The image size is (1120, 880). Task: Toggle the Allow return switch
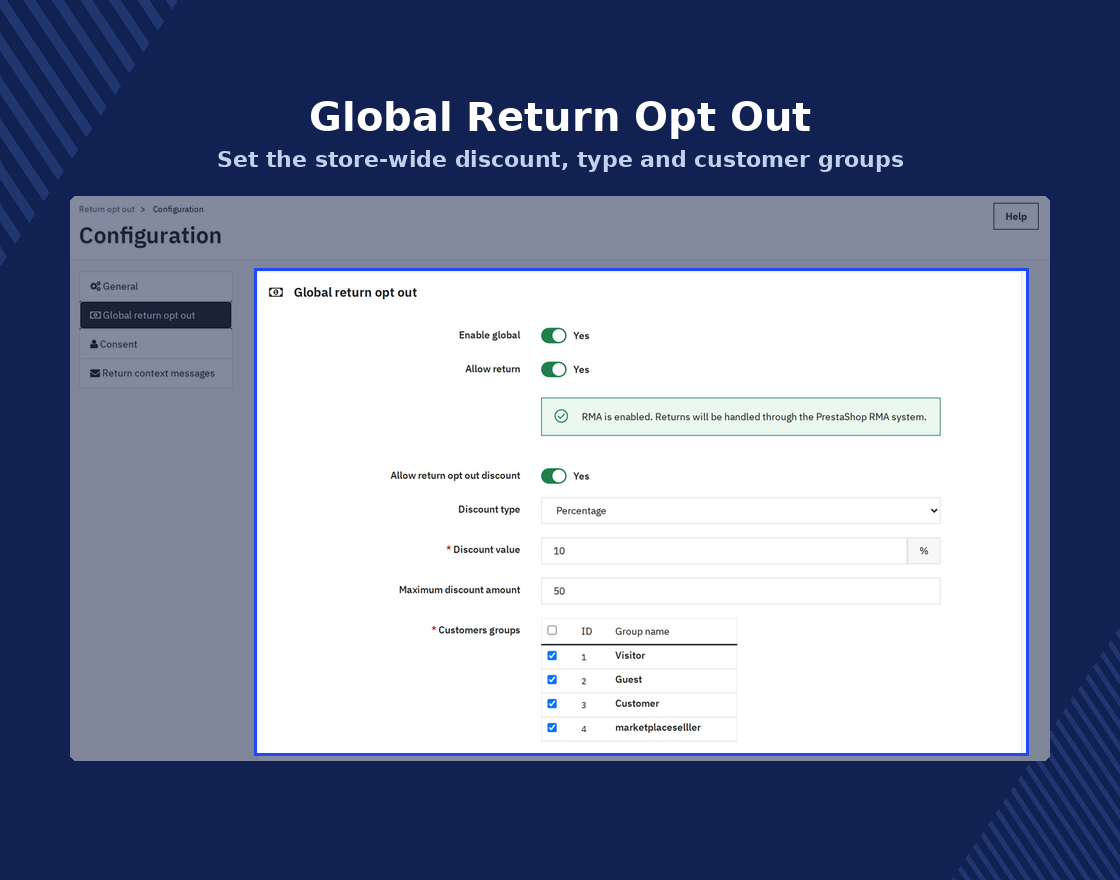click(554, 369)
